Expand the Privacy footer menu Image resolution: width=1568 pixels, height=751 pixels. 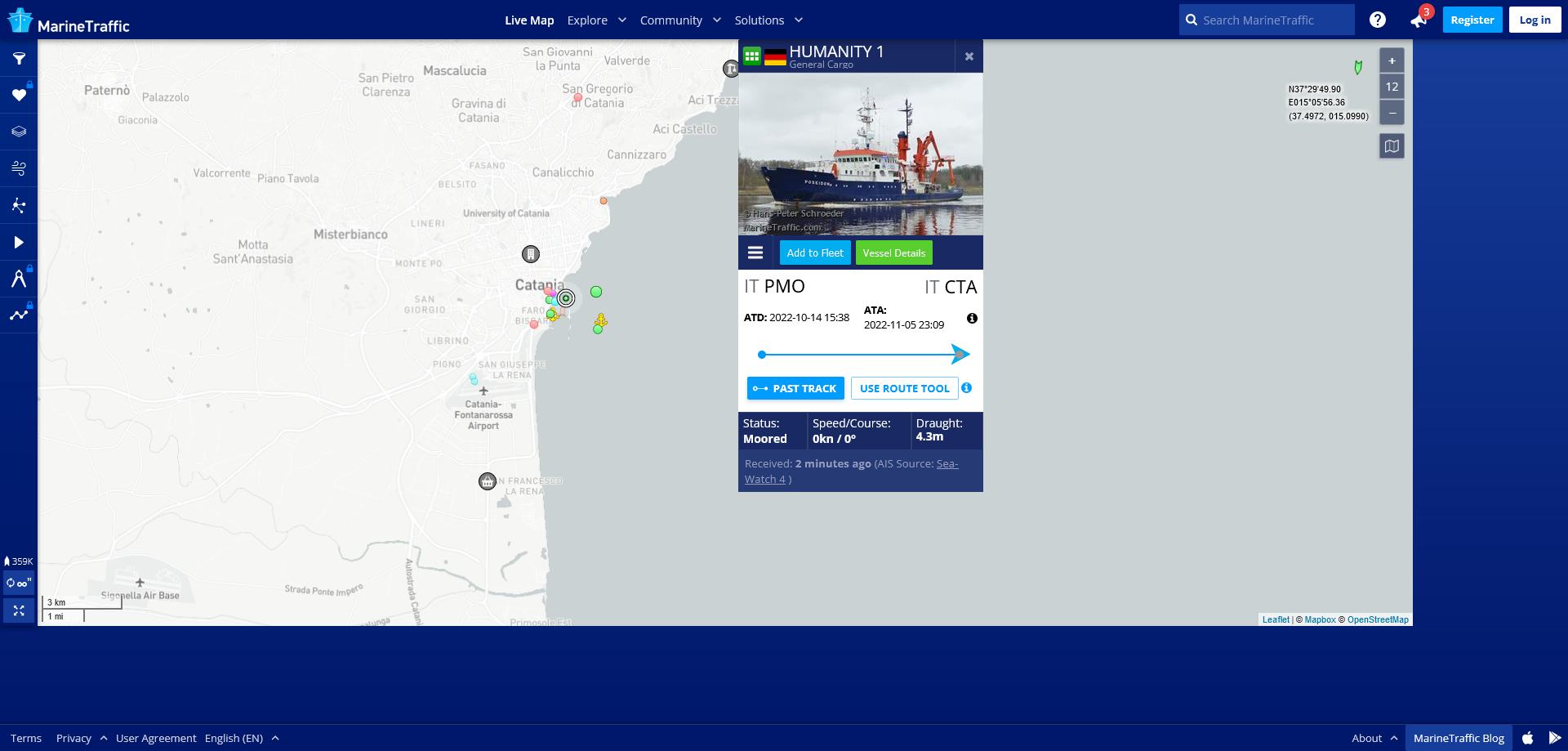[81, 738]
